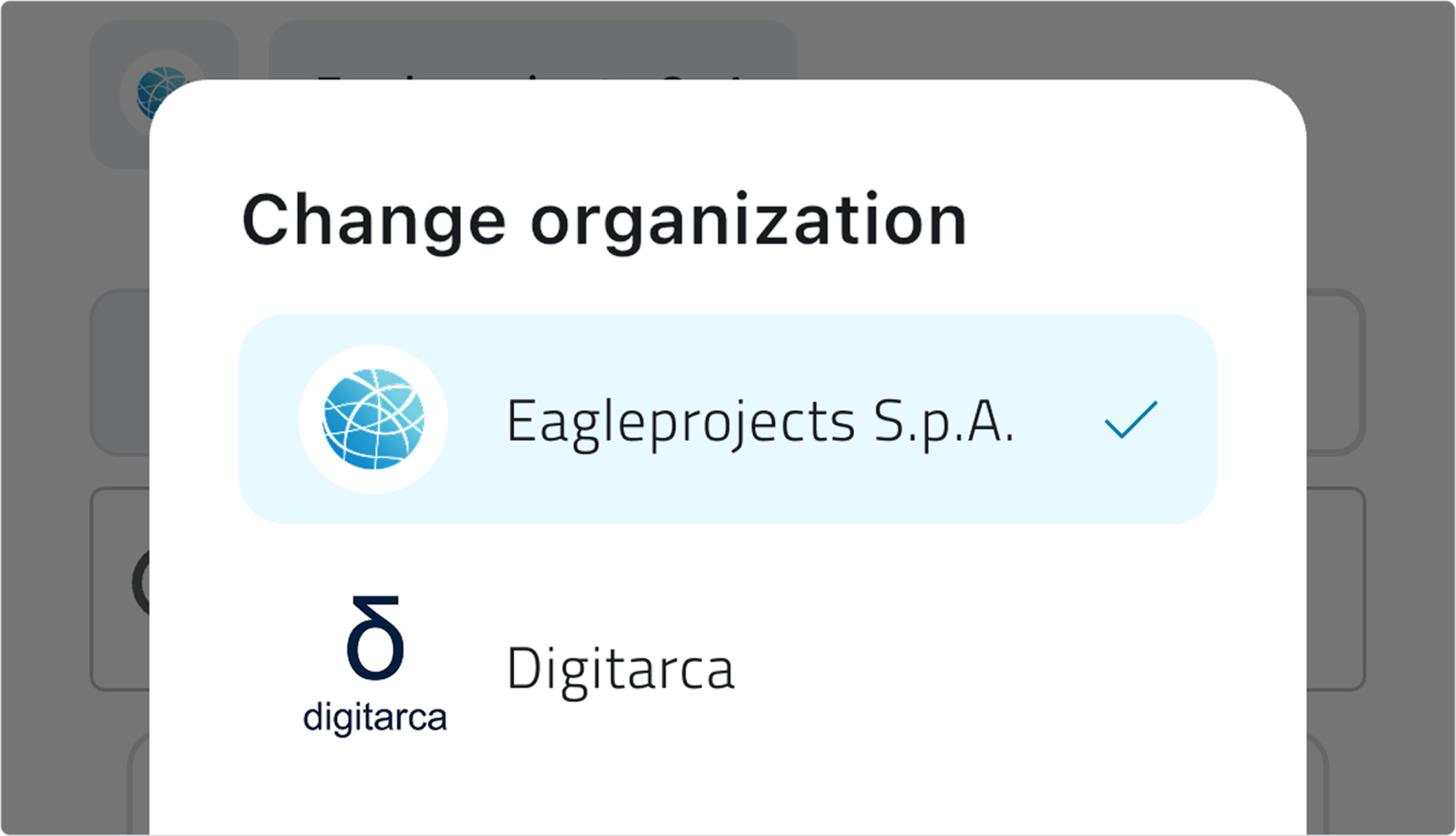Click the "Eagleprojects S.p.A." name text

coord(760,423)
